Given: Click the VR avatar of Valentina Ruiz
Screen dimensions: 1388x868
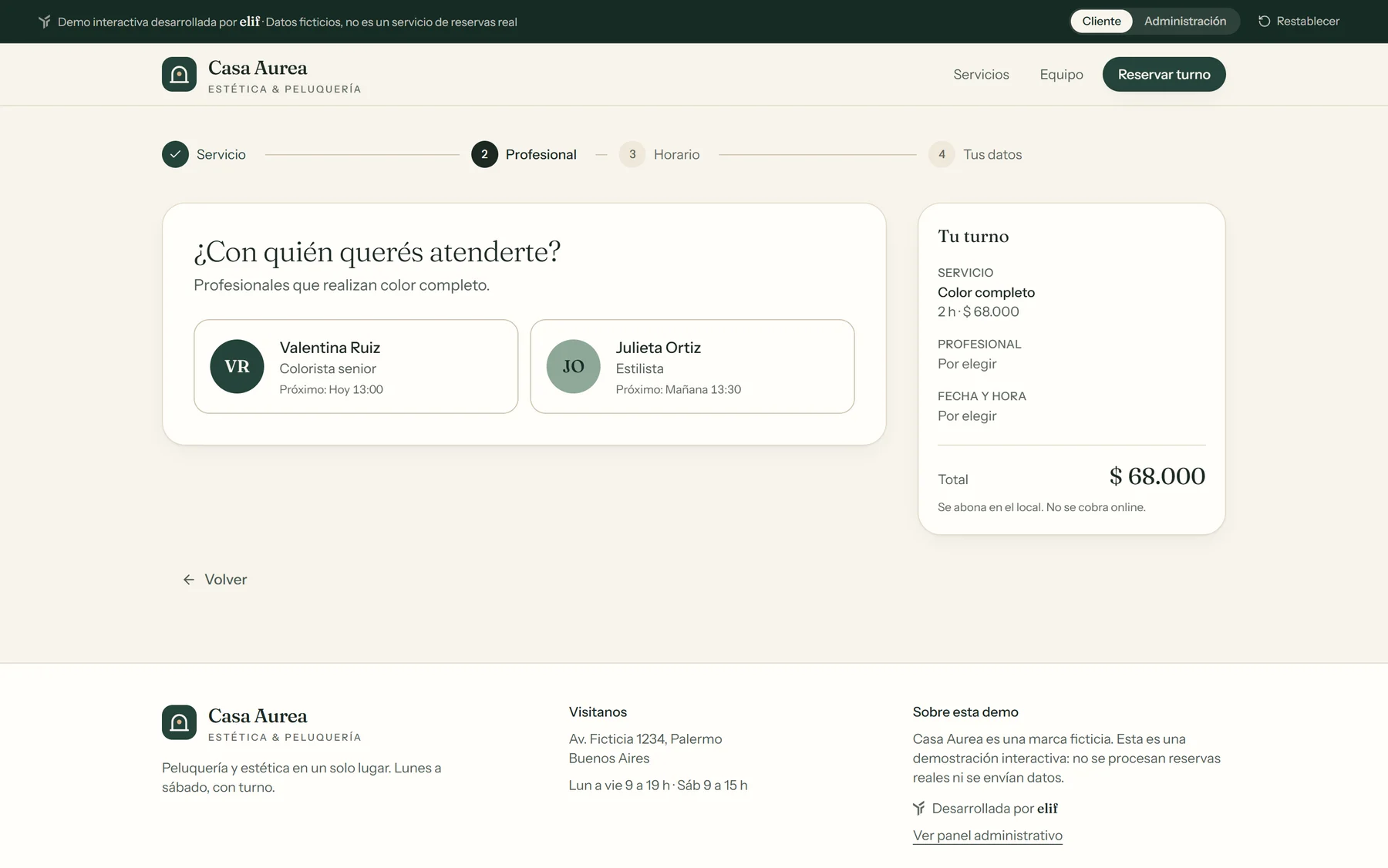Looking at the screenshot, I should click(237, 366).
